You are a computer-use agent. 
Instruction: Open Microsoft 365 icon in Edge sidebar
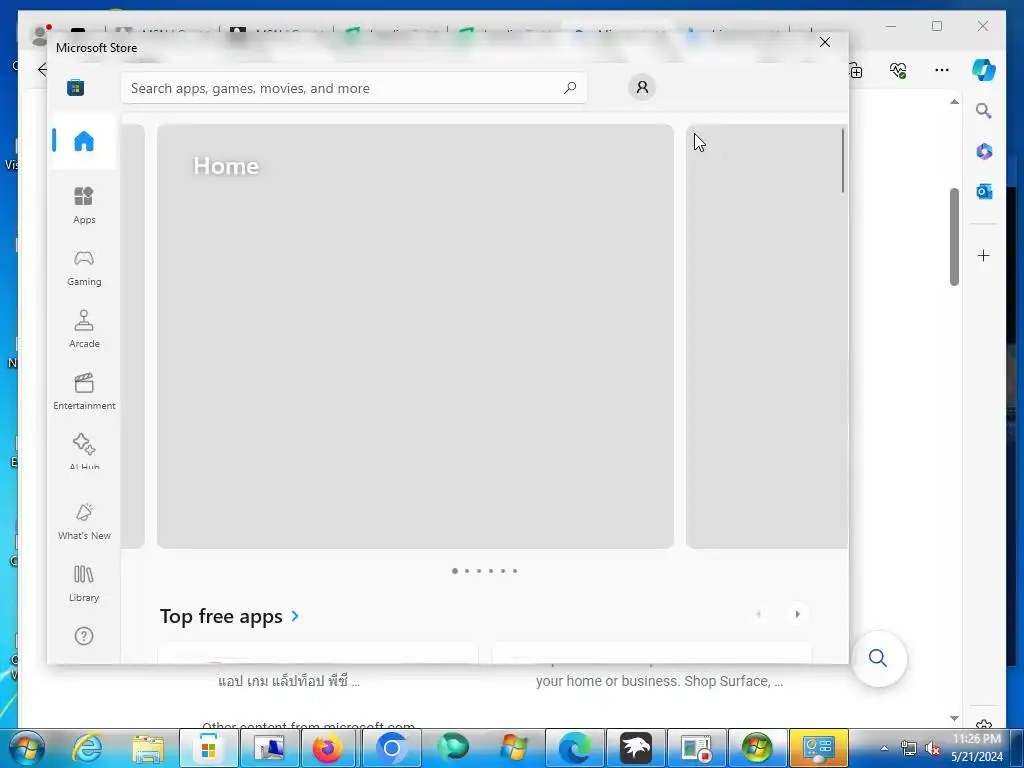984,152
